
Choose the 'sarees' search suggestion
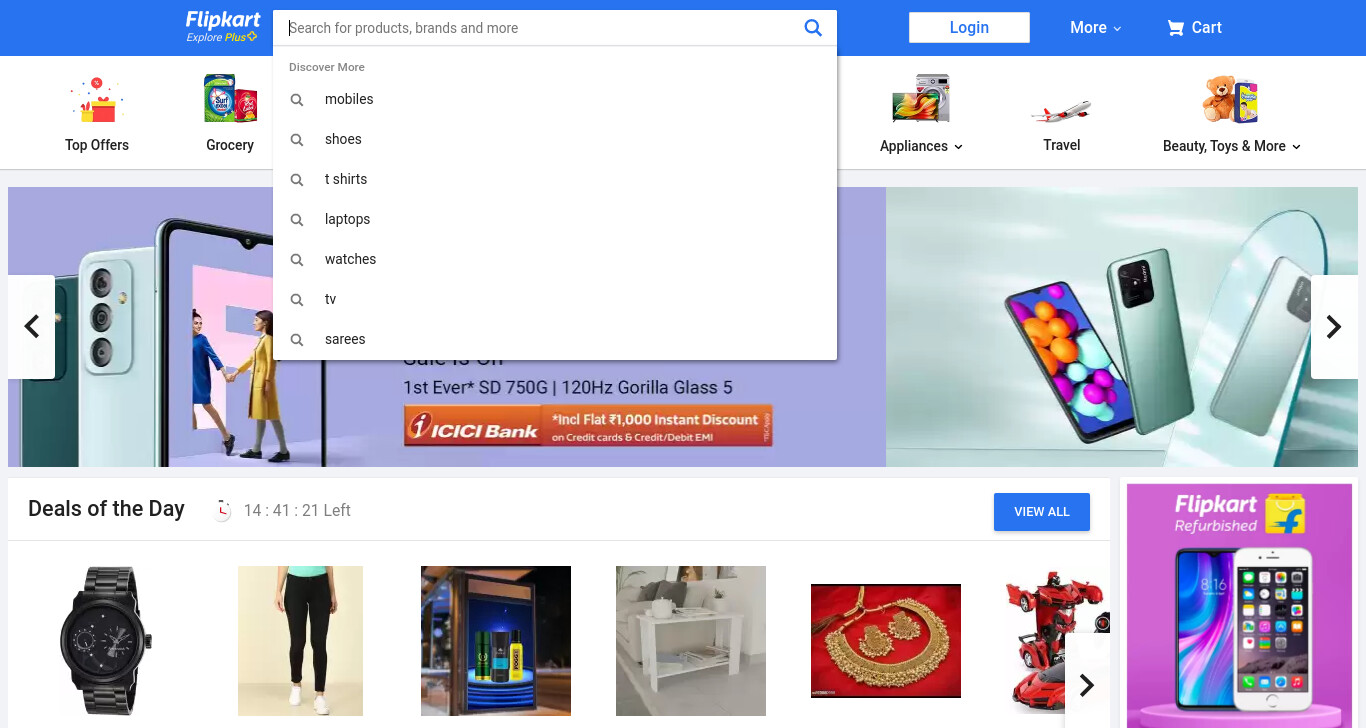click(x=555, y=339)
